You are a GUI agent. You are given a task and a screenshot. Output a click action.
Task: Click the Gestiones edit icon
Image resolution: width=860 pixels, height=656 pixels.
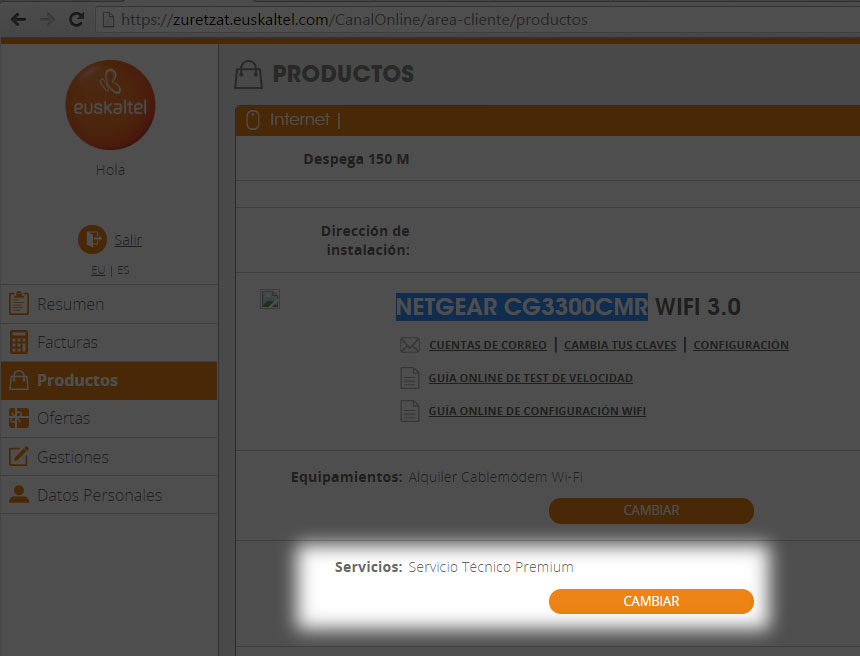(x=19, y=456)
